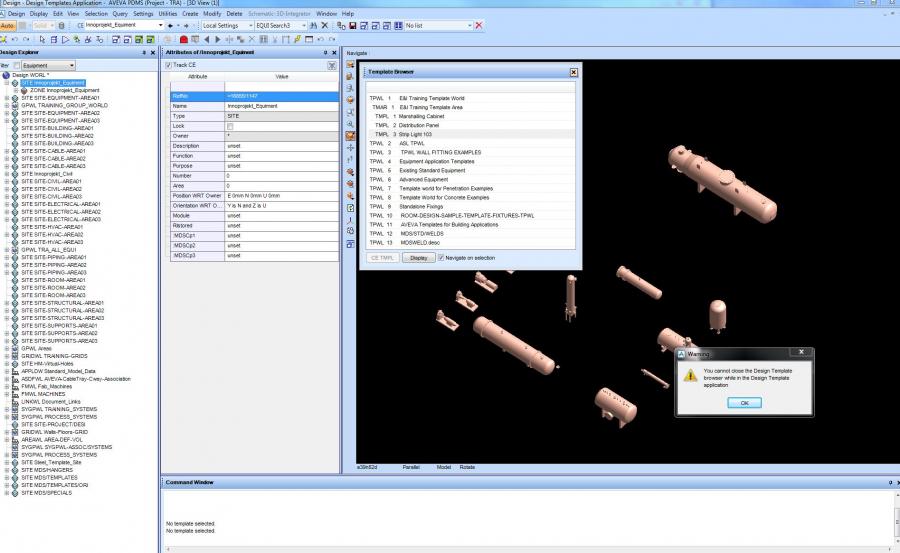The image size is (900, 553).
Task: Open the Create menu
Action: [x=190, y=13]
